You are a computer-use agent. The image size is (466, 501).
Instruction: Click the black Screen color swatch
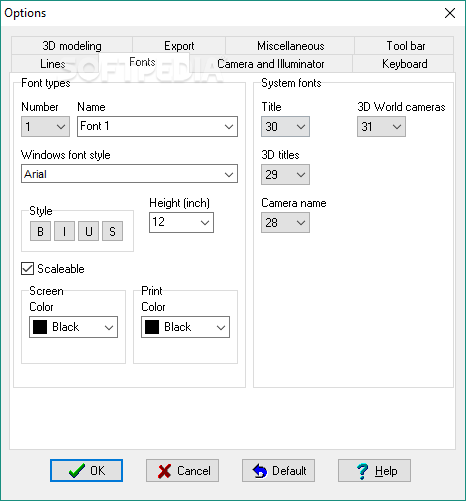pyautogui.click(x=40, y=327)
